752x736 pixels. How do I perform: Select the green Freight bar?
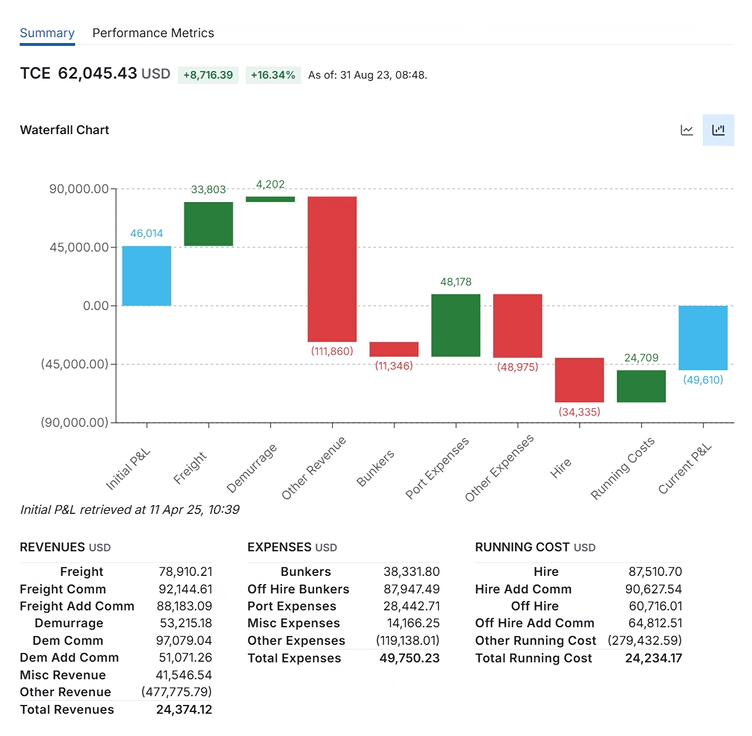[x=208, y=224]
